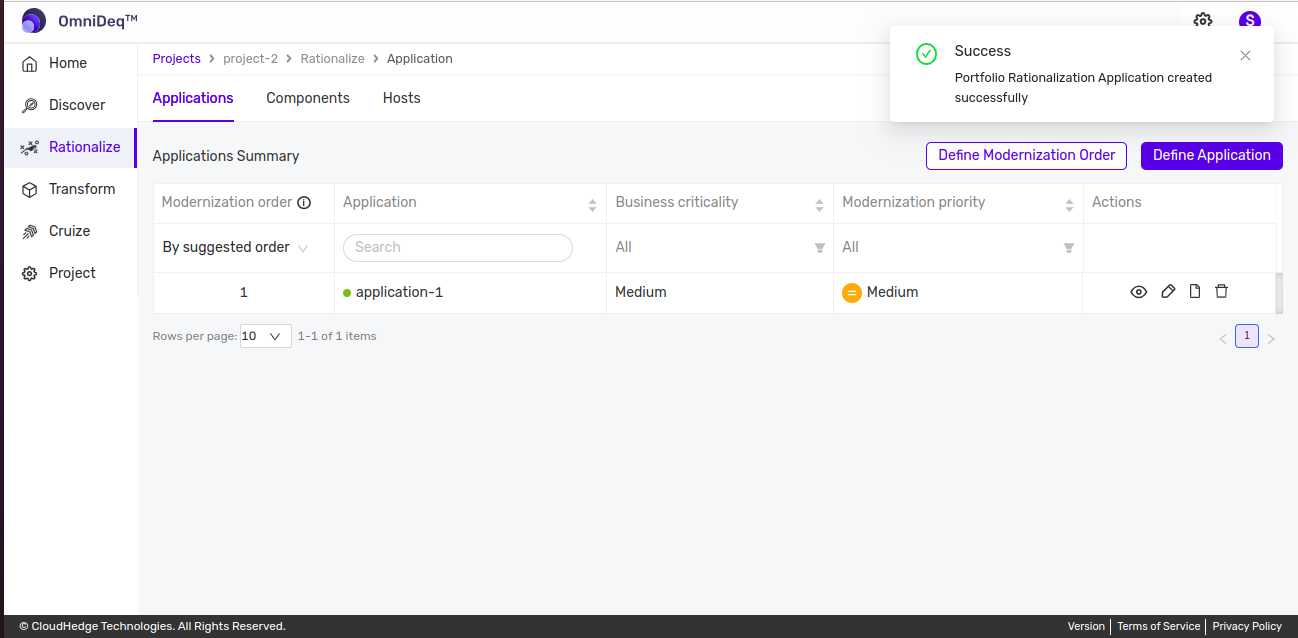Click orange Medium priority badge icon

(x=852, y=293)
